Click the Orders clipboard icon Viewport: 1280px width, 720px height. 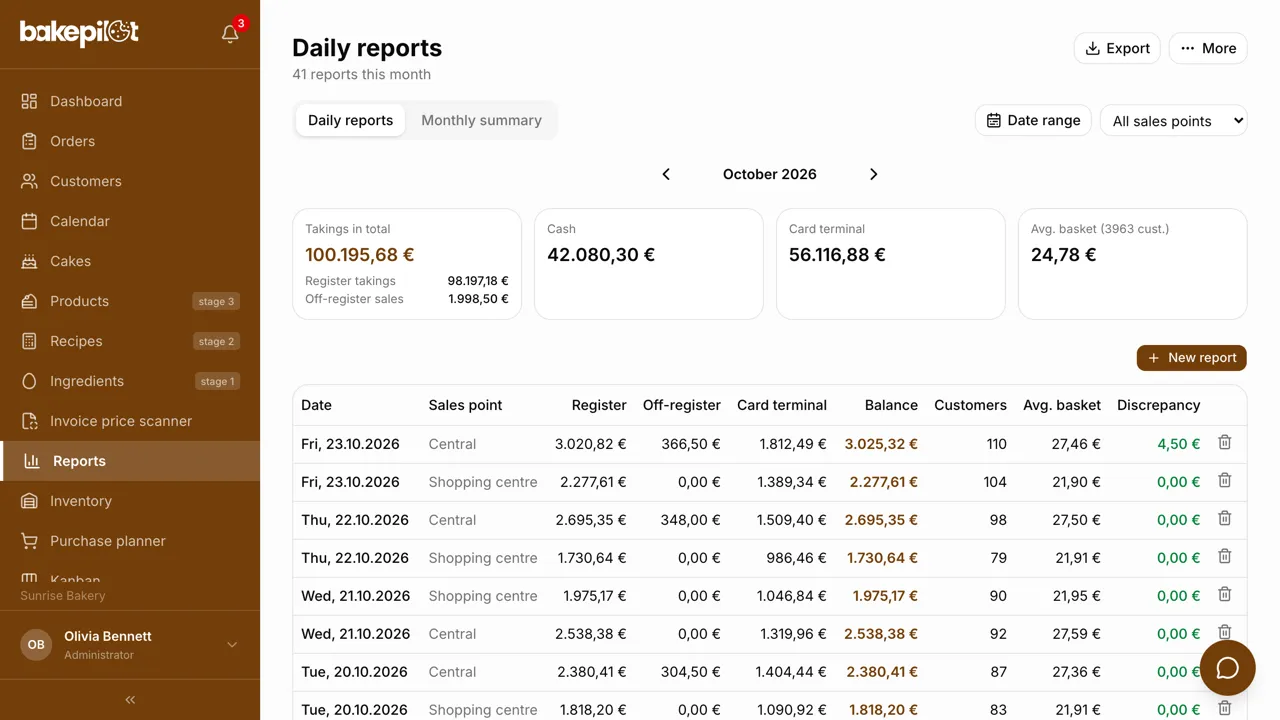30,141
